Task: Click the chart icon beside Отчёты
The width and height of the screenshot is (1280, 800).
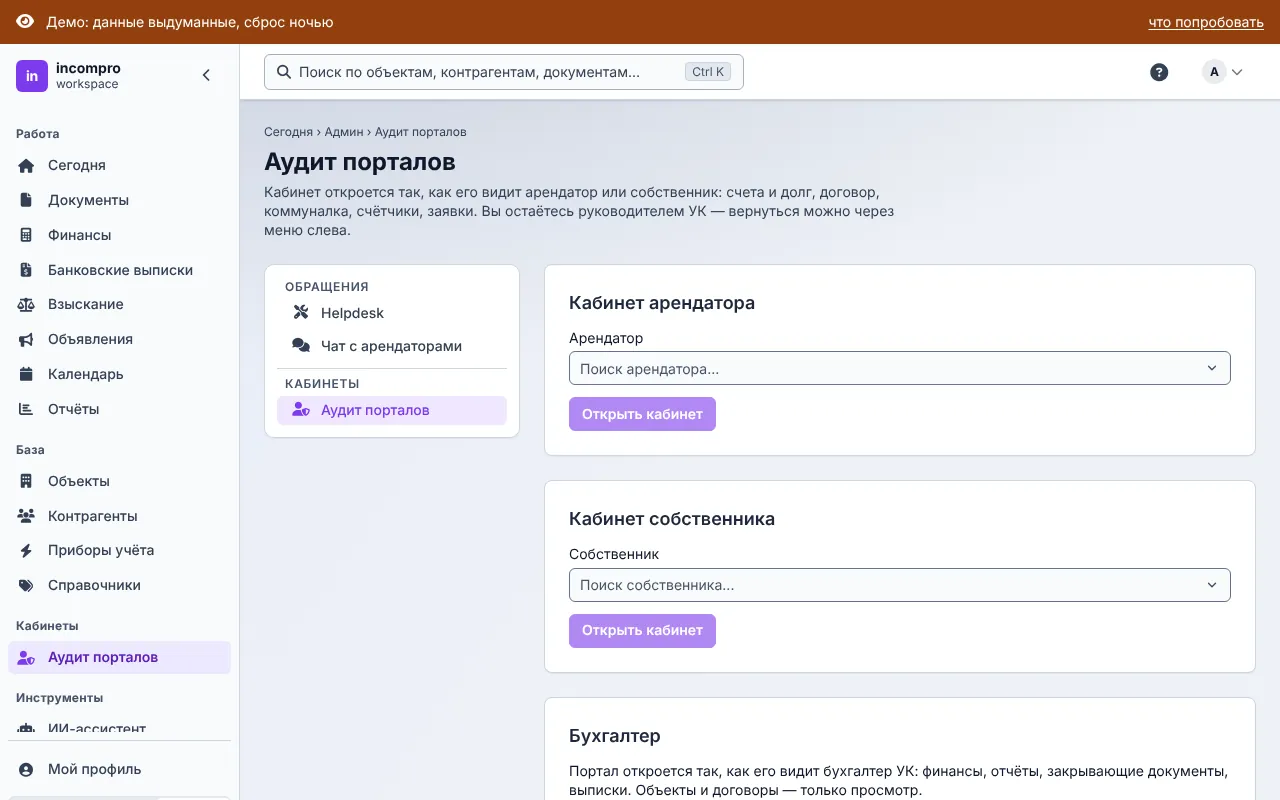Action: [27, 409]
